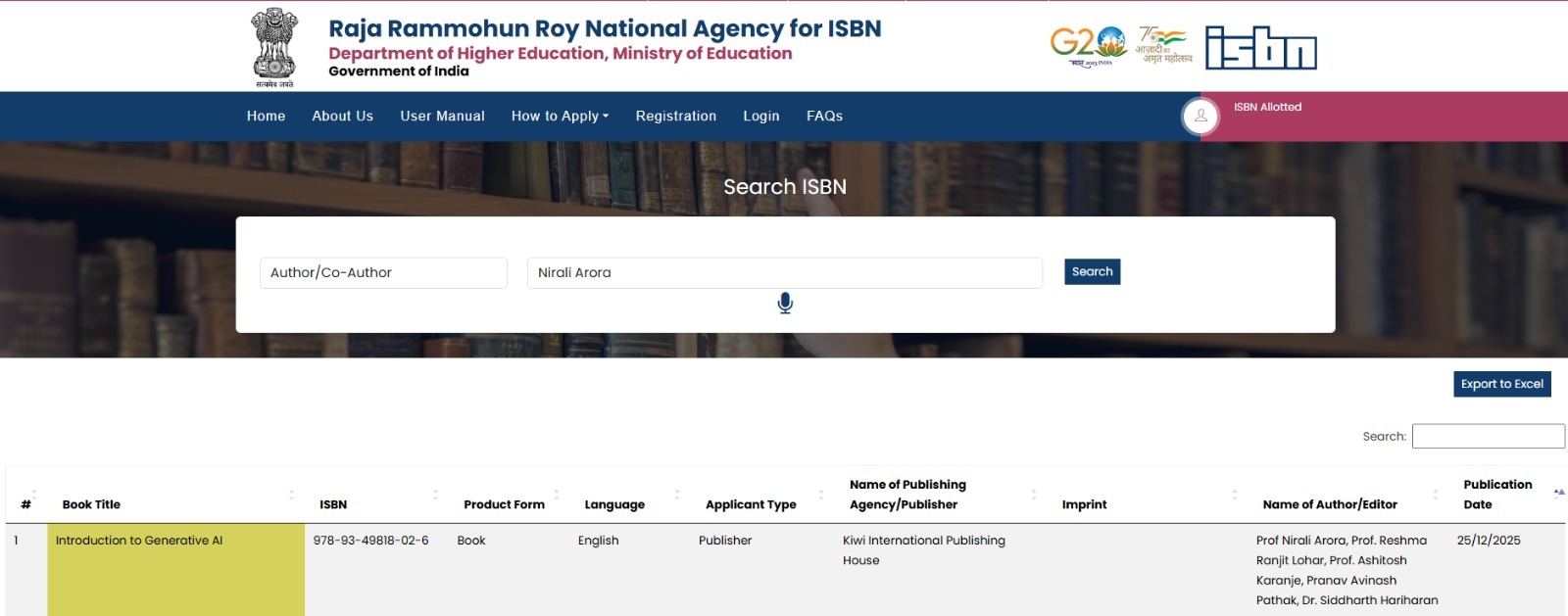The width and height of the screenshot is (1568, 616).
Task: Focus the table Search filter box
Action: 1488,436
